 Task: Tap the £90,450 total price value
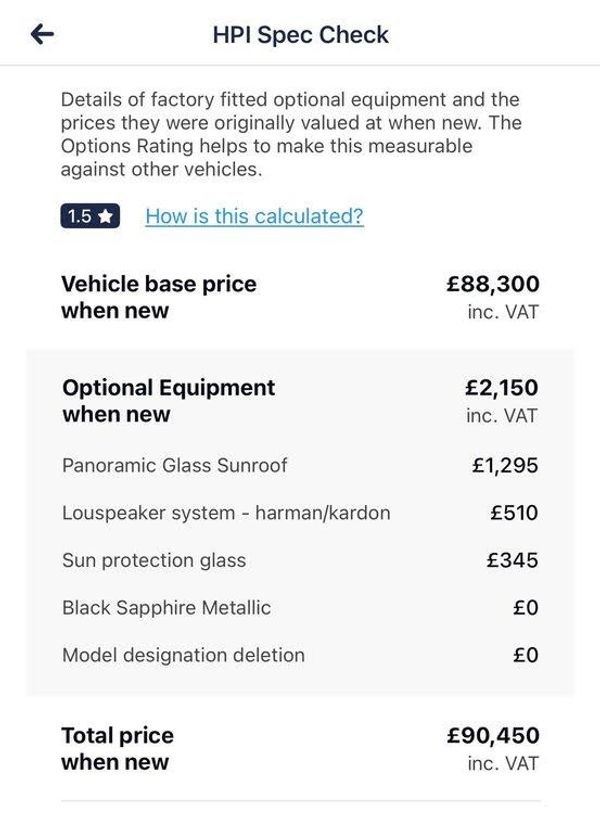tap(492, 736)
